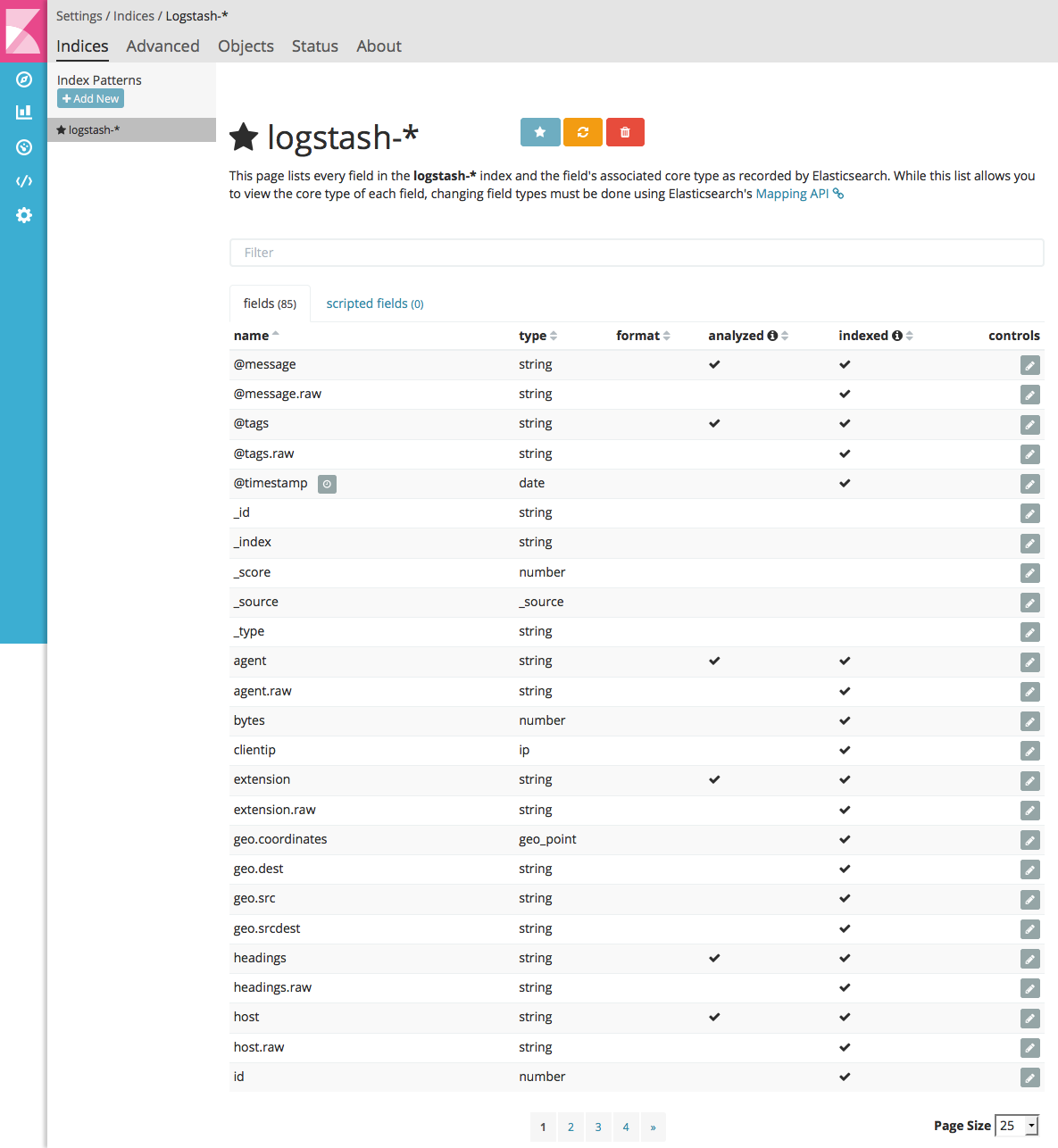Go to page 3 of fields
Image resolution: width=1058 pixels, height=1148 pixels.
pos(598,1127)
